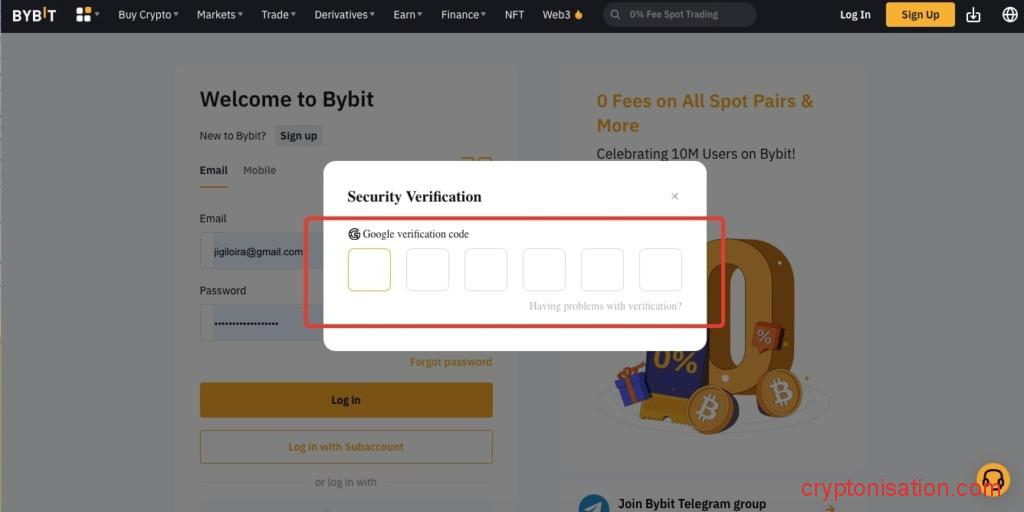1024x512 pixels.
Task: Open the support headset chat icon
Action: (992, 480)
